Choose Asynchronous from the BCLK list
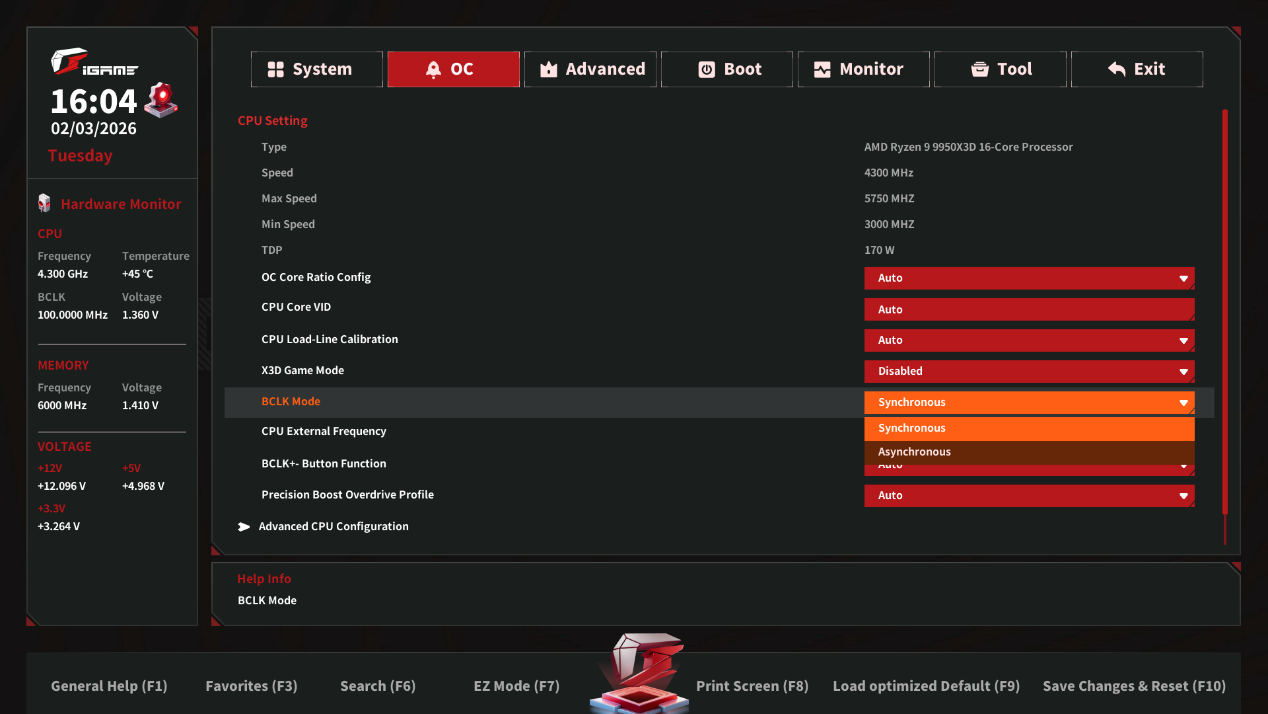This screenshot has width=1268, height=714. (x=1029, y=452)
